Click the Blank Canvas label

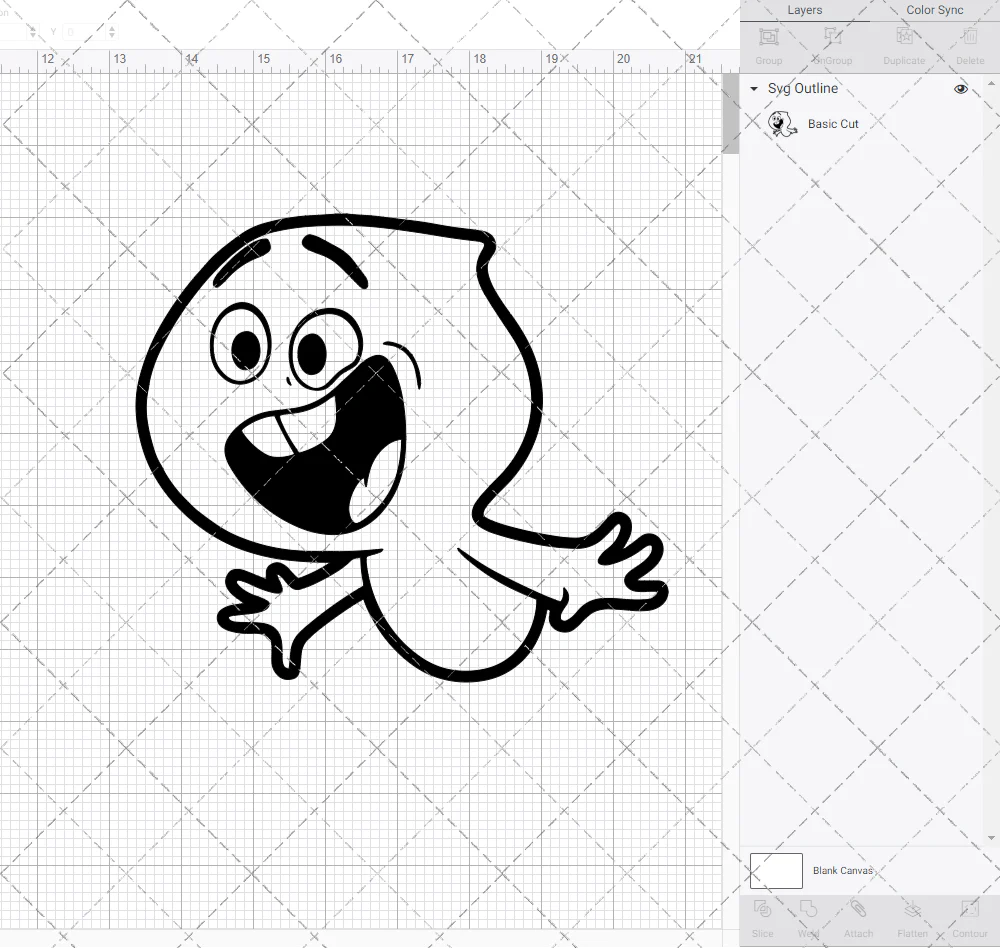pyautogui.click(x=843, y=871)
